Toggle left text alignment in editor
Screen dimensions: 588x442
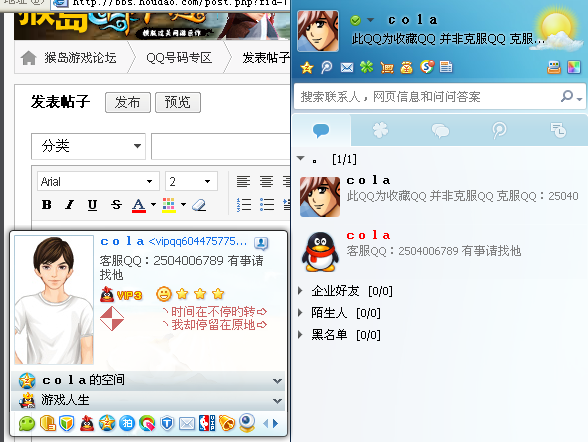point(243,181)
